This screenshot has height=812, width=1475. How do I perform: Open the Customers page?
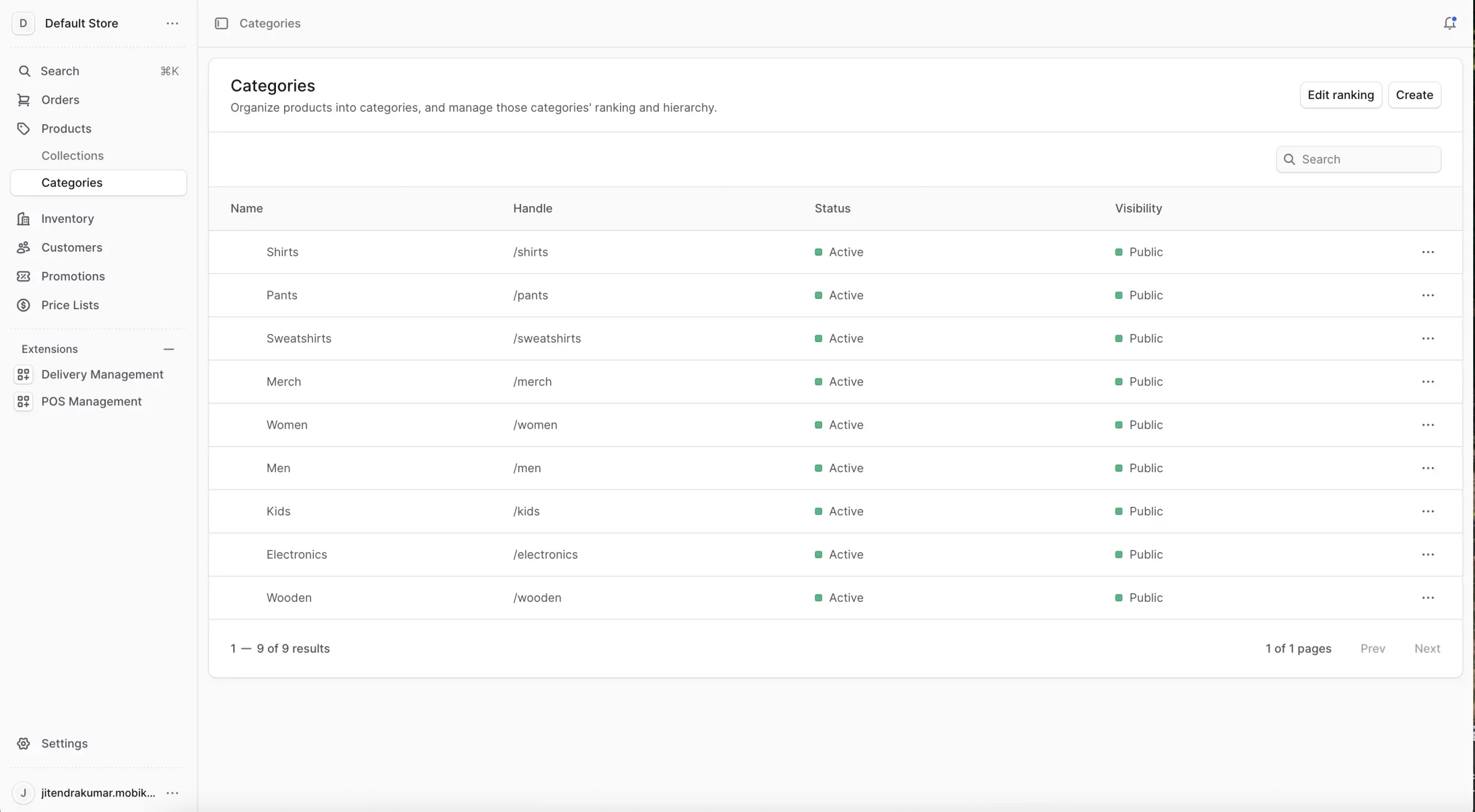coord(99,248)
